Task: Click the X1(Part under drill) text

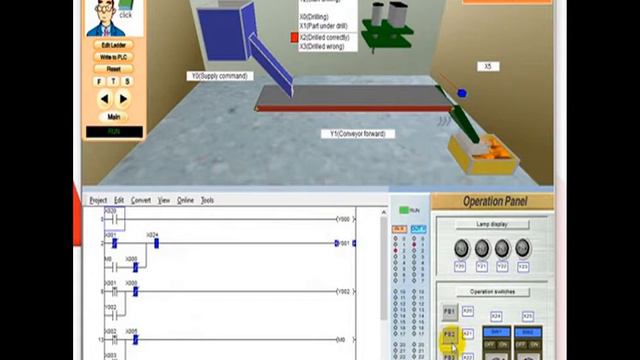Action: pyautogui.click(x=323, y=26)
